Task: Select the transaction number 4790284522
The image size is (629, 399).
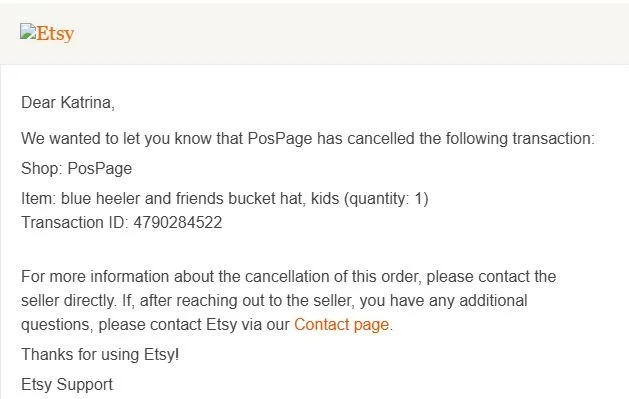Action: [178, 223]
